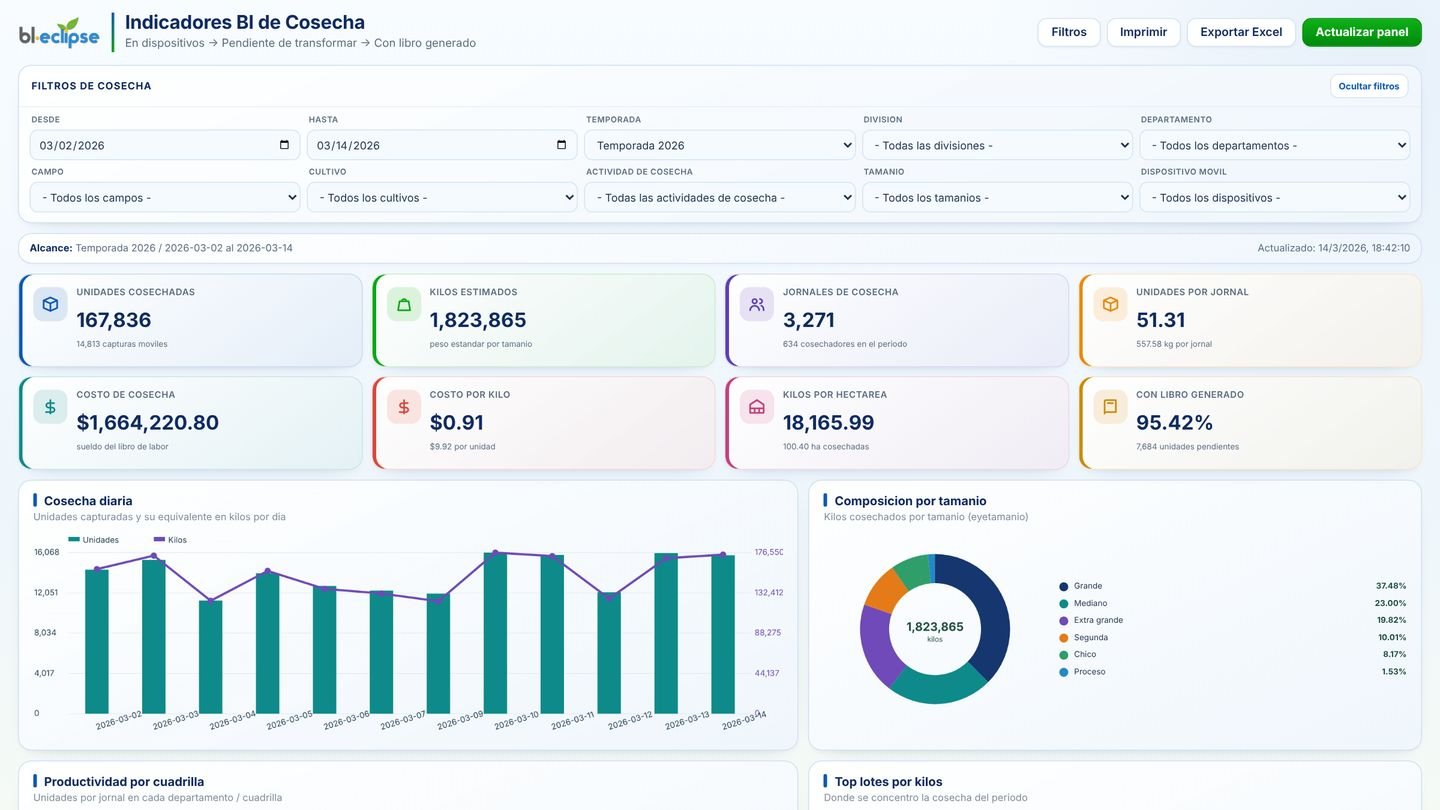The height and width of the screenshot is (810, 1440).
Task: Click the Hasta date input field
Action: pyautogui.click(x=442, y=145)
